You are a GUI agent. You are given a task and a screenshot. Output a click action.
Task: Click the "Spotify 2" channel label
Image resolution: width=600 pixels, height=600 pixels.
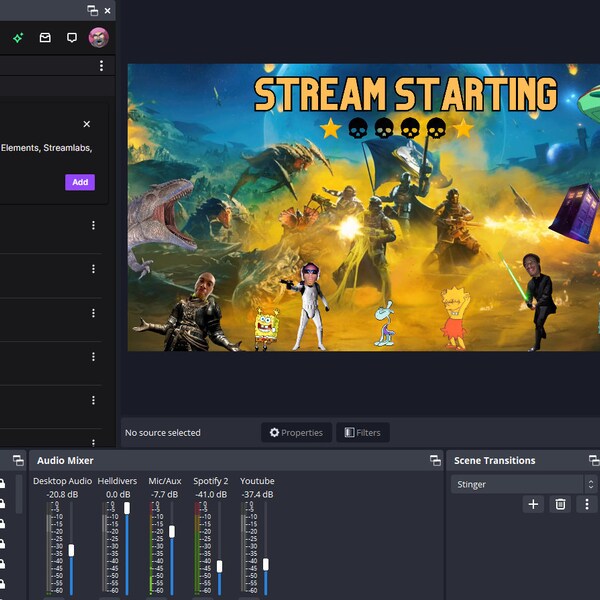click(x=210, y=481)
